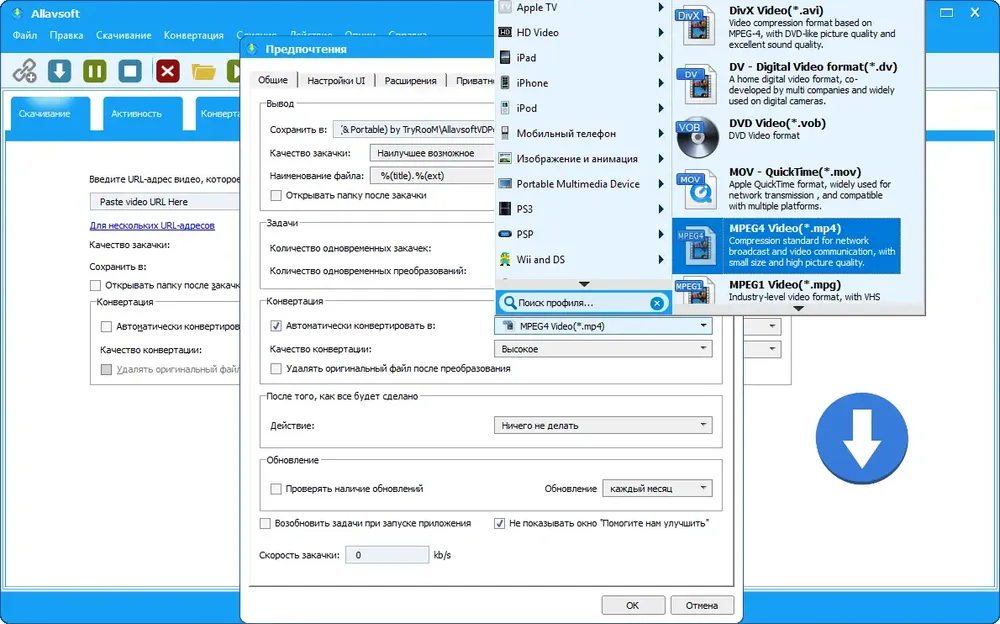1000x624 pixels.
Task: Toggle Автоматически конвертировать checkbox in main window
Action: pyautogui.click(x=107, y=327)
